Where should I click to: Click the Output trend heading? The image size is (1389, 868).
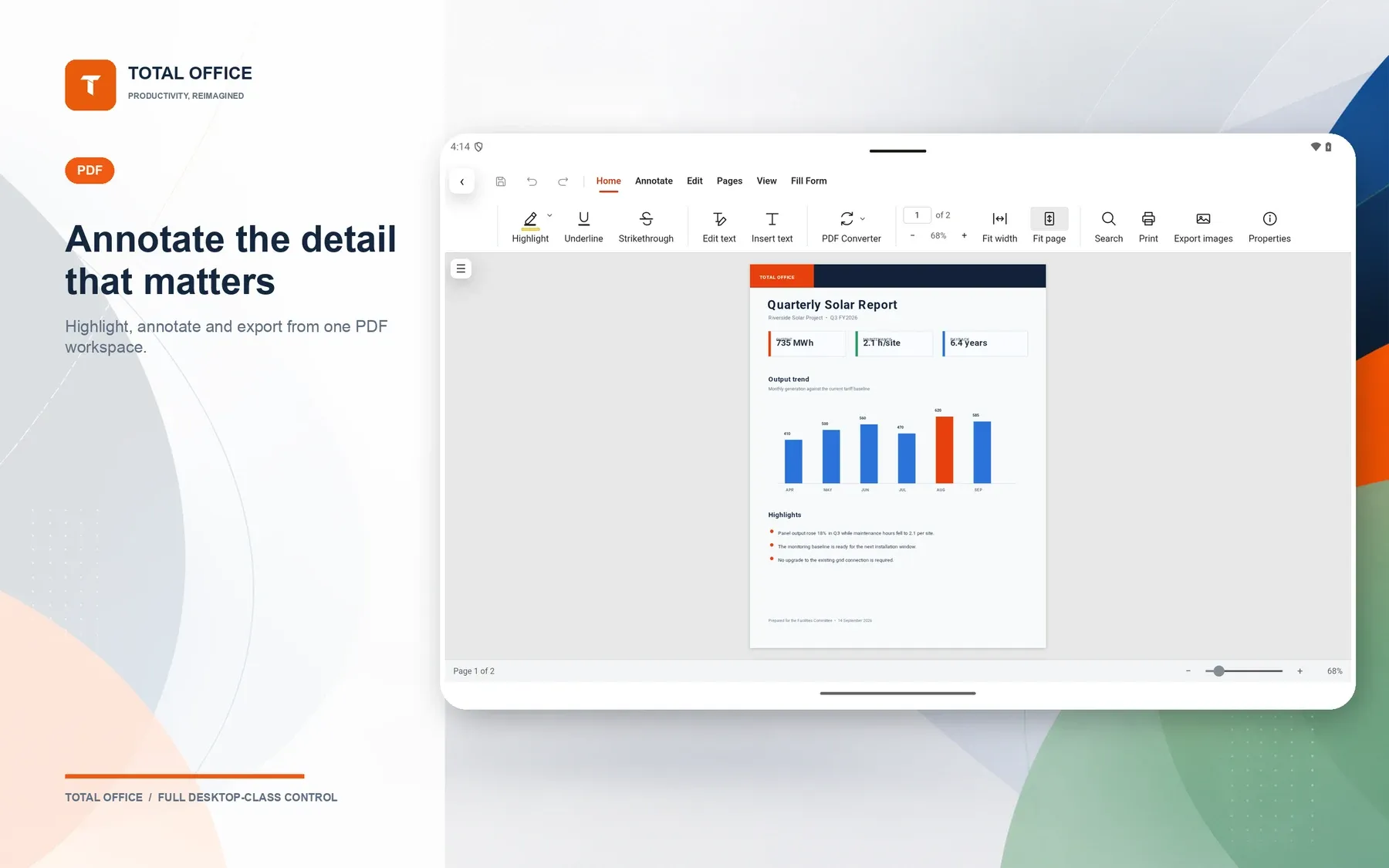[789, 380]
